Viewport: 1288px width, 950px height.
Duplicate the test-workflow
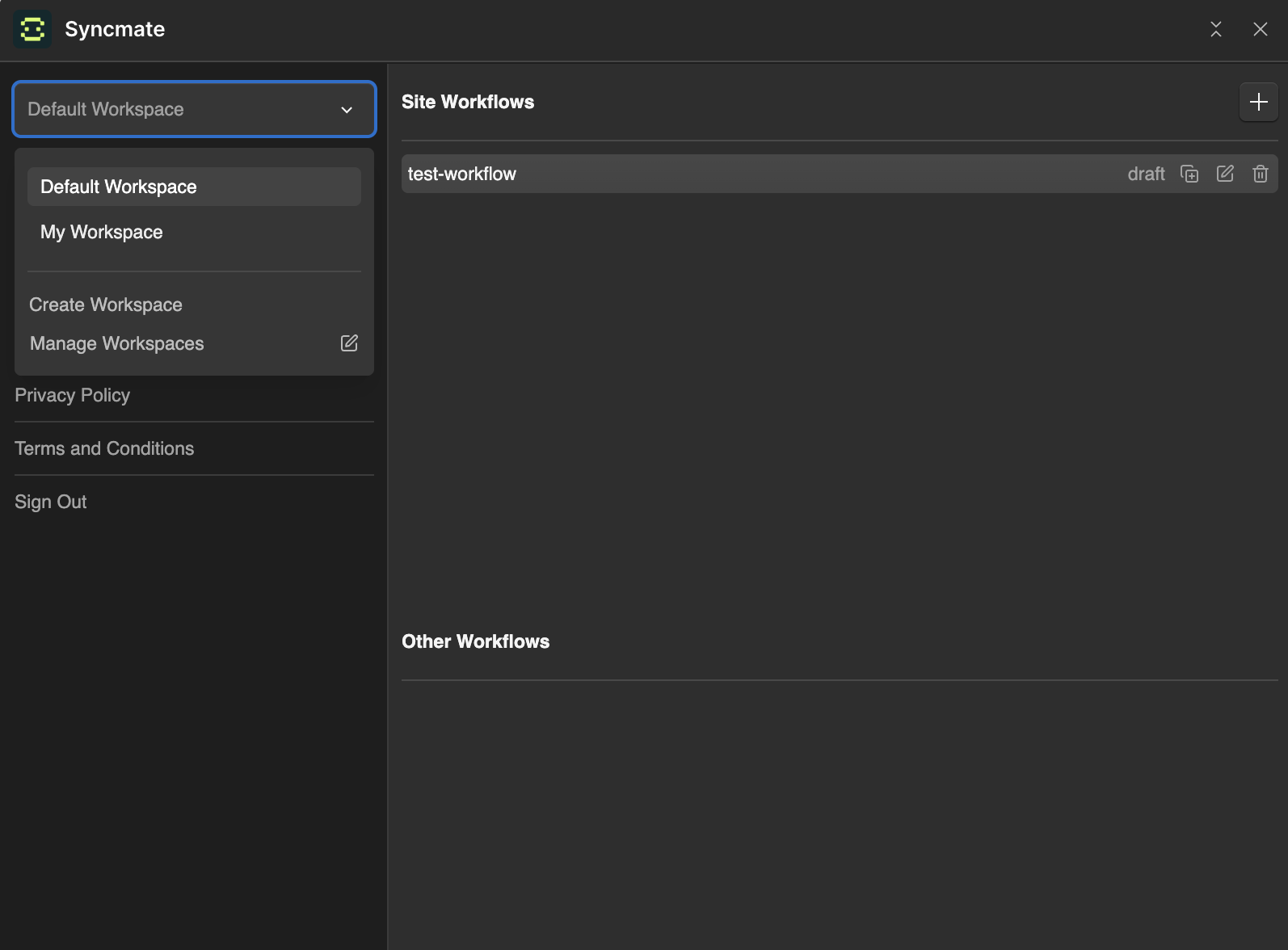pos(1189,174)
